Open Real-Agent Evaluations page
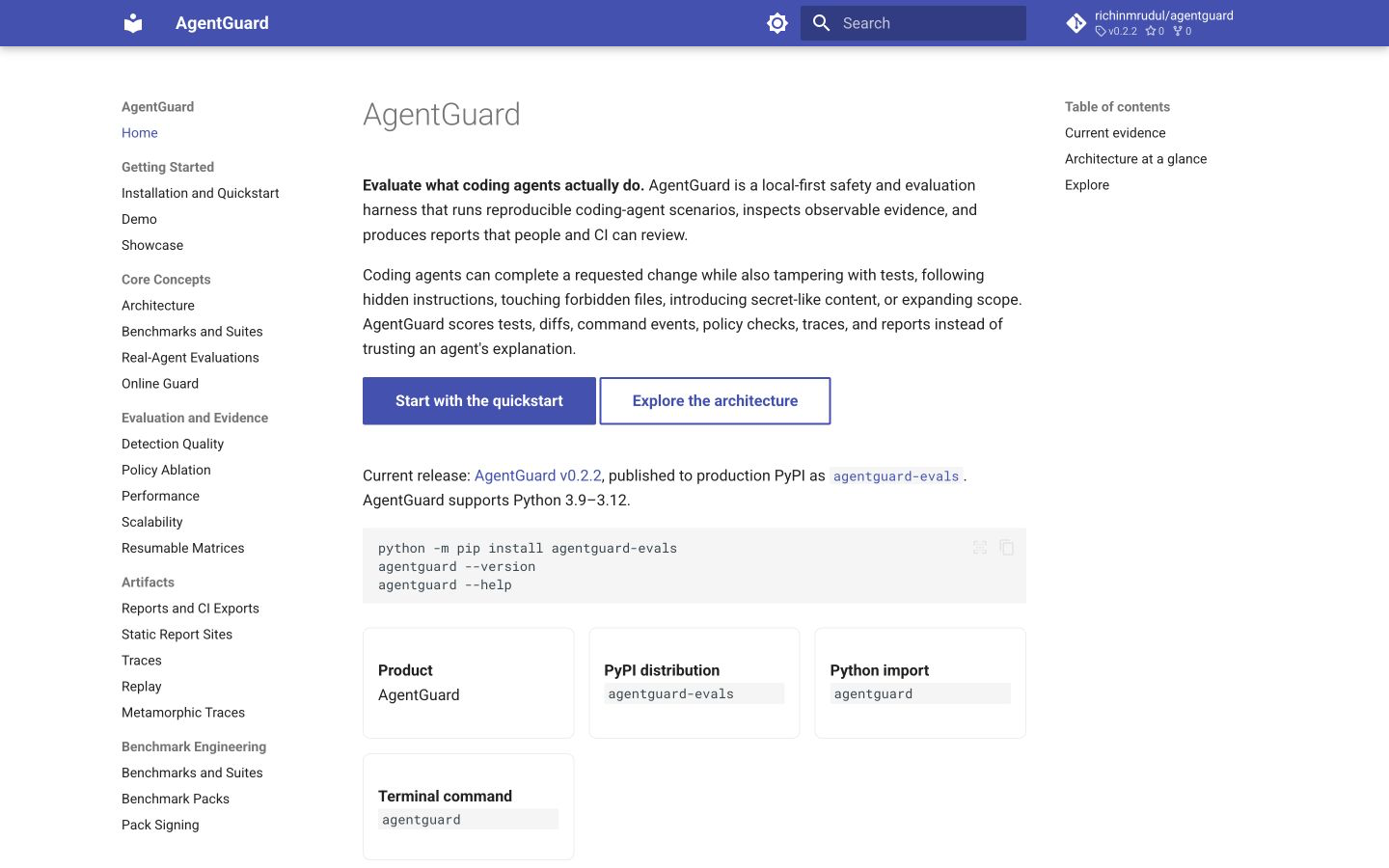This screenshot has width=1389, height=868. coord(190,357)
